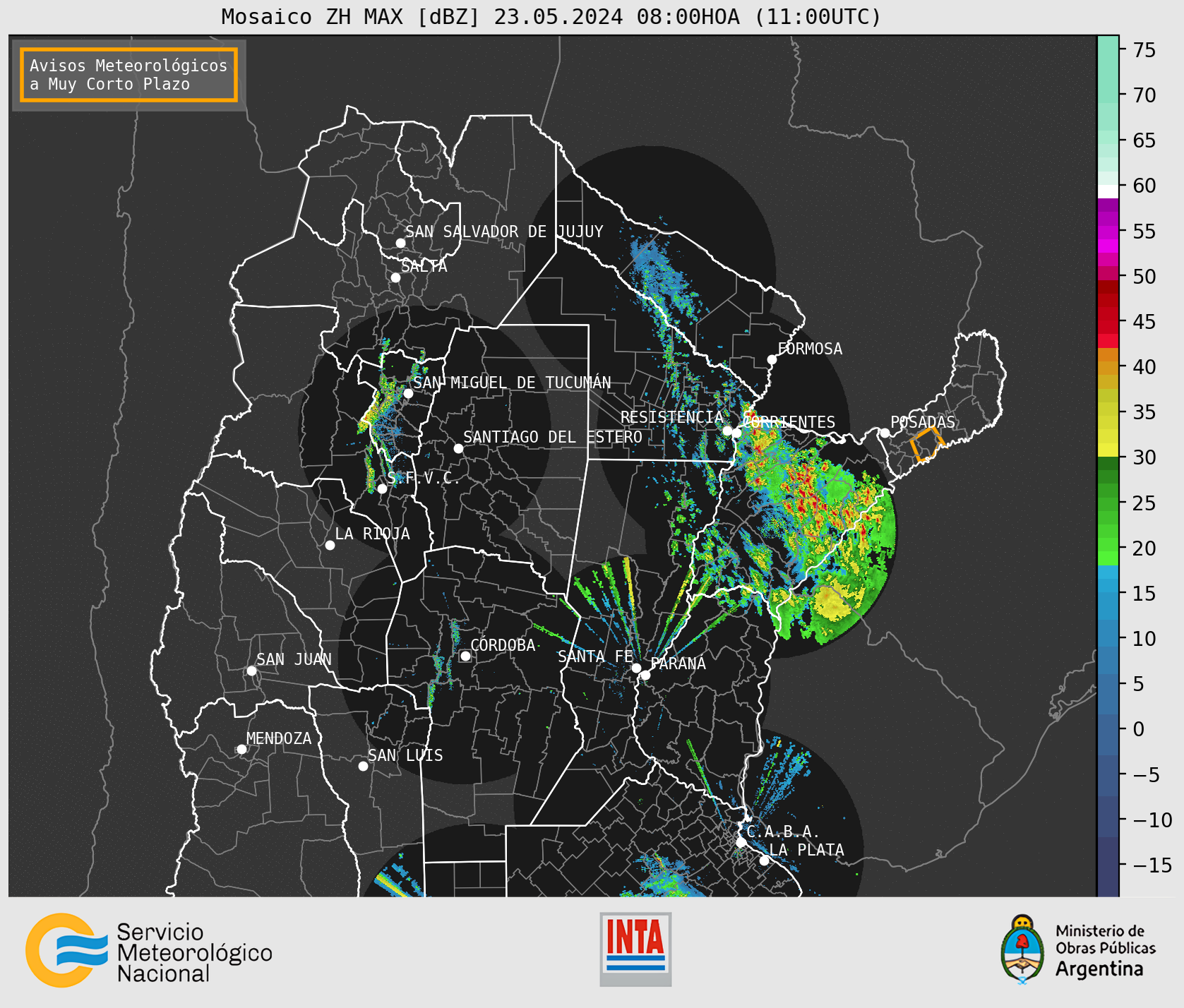Click the Posadas city dot

[885, 433]
